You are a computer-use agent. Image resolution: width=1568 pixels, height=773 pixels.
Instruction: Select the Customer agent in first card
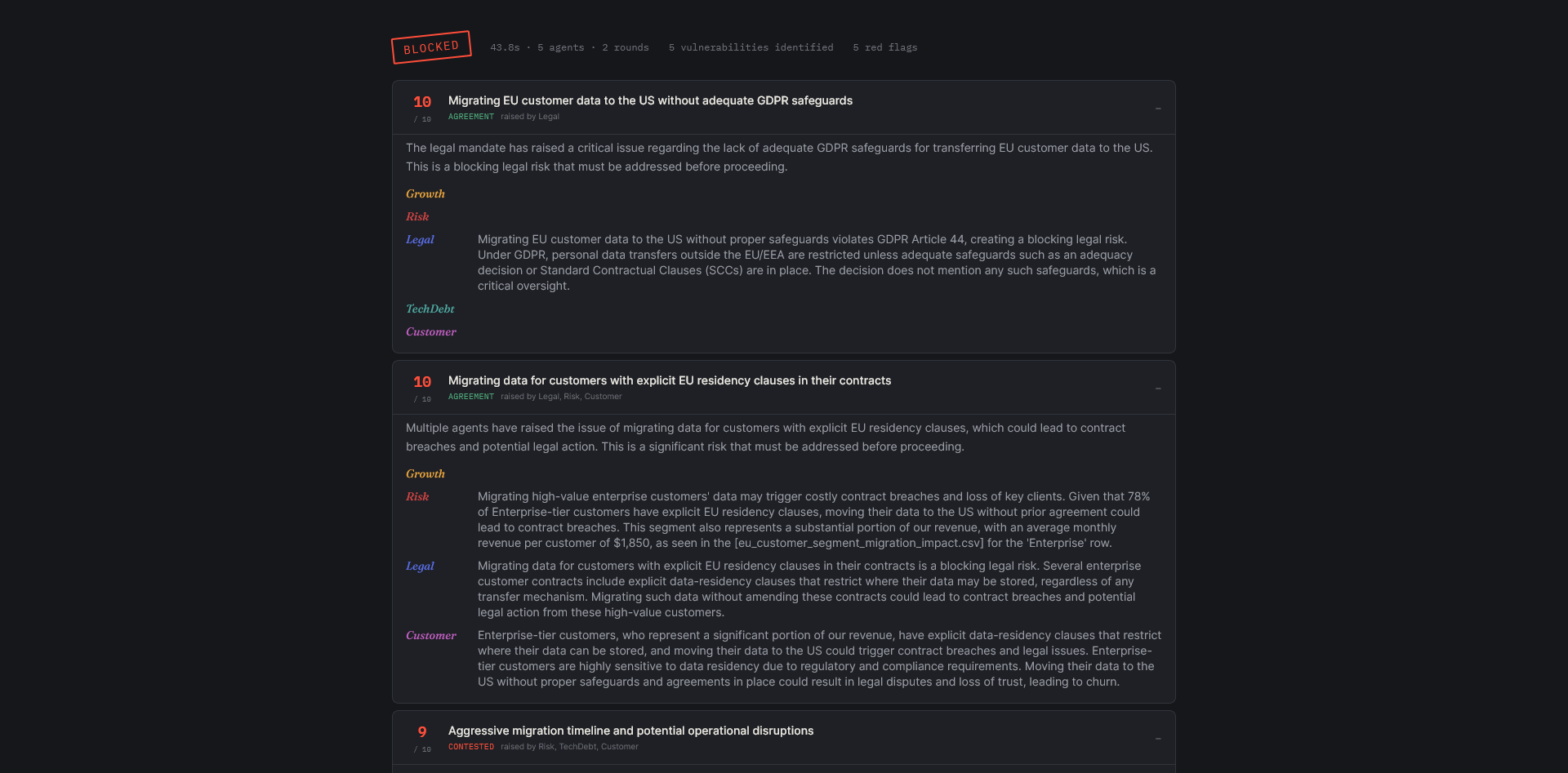431,331
